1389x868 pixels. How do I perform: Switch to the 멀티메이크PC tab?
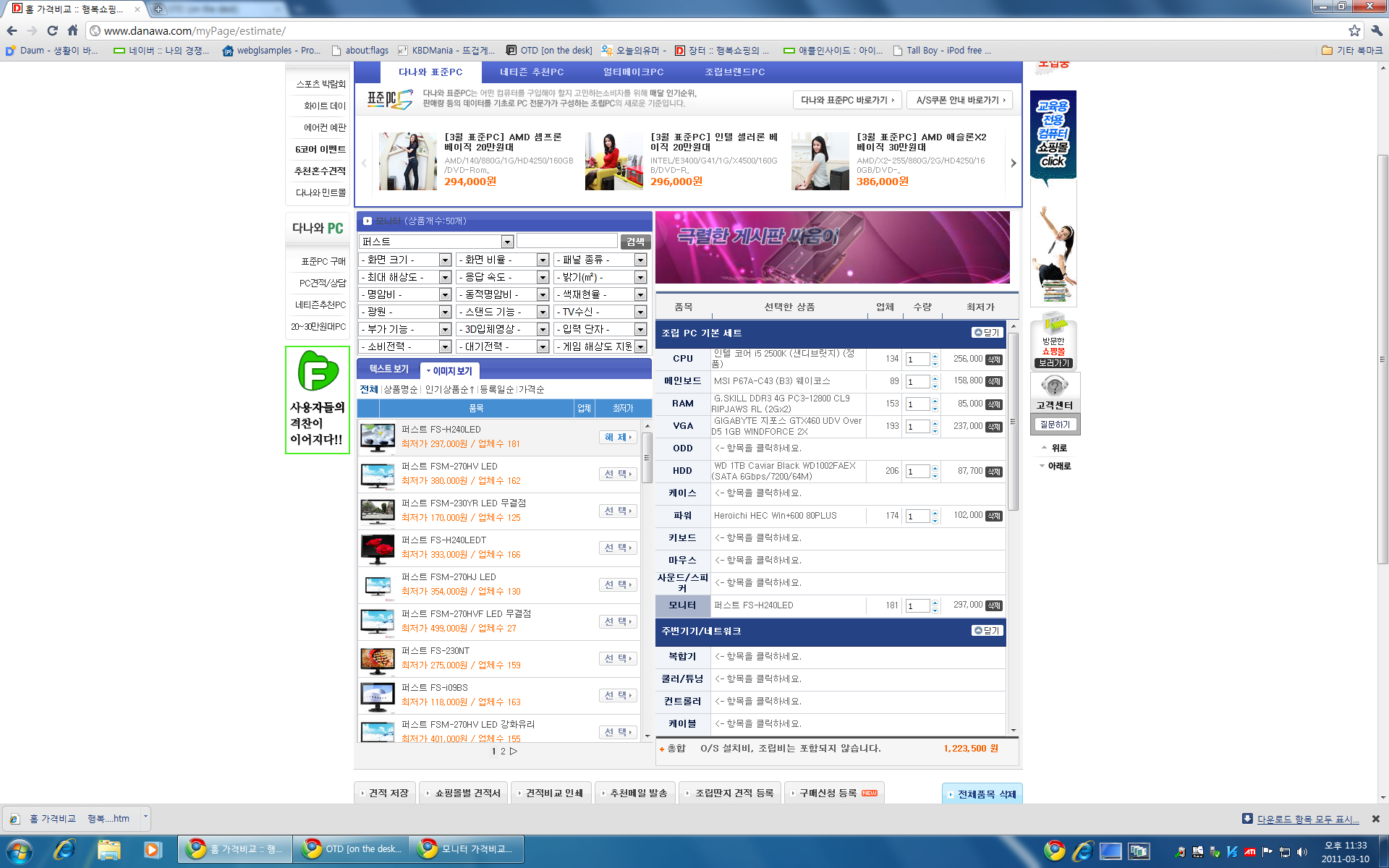pyautogui.click(x=634, y=72)
